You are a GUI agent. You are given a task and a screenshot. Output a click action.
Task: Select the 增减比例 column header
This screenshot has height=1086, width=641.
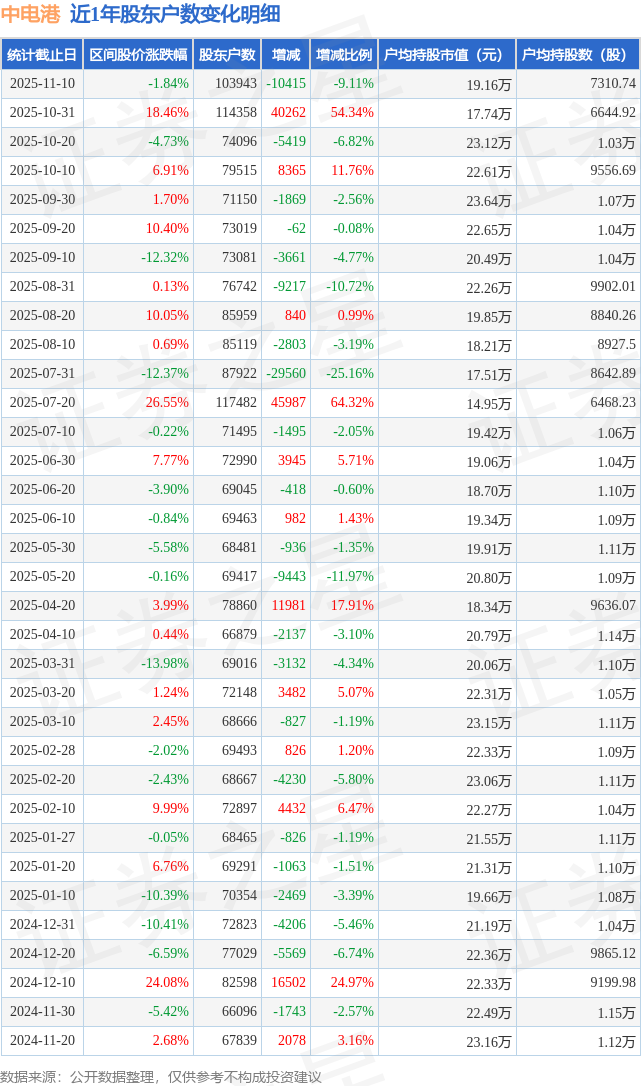point(343,55)
